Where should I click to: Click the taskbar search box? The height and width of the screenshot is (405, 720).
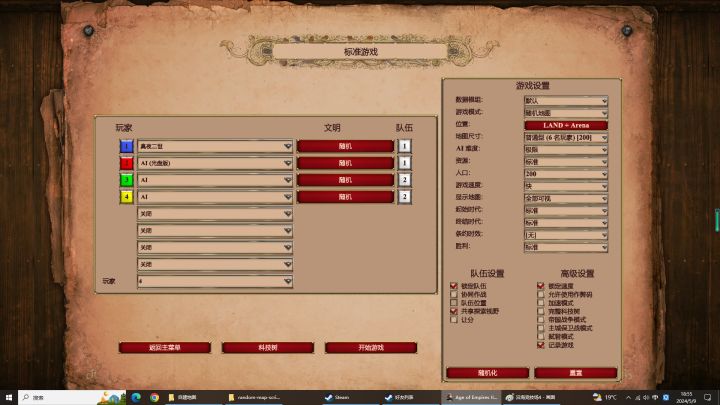73,397
